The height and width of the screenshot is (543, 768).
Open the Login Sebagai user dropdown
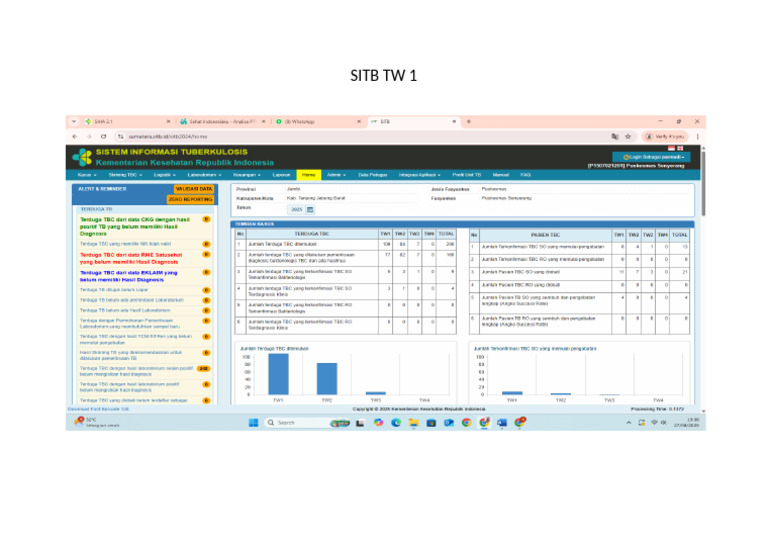click(x=651, y=157)
